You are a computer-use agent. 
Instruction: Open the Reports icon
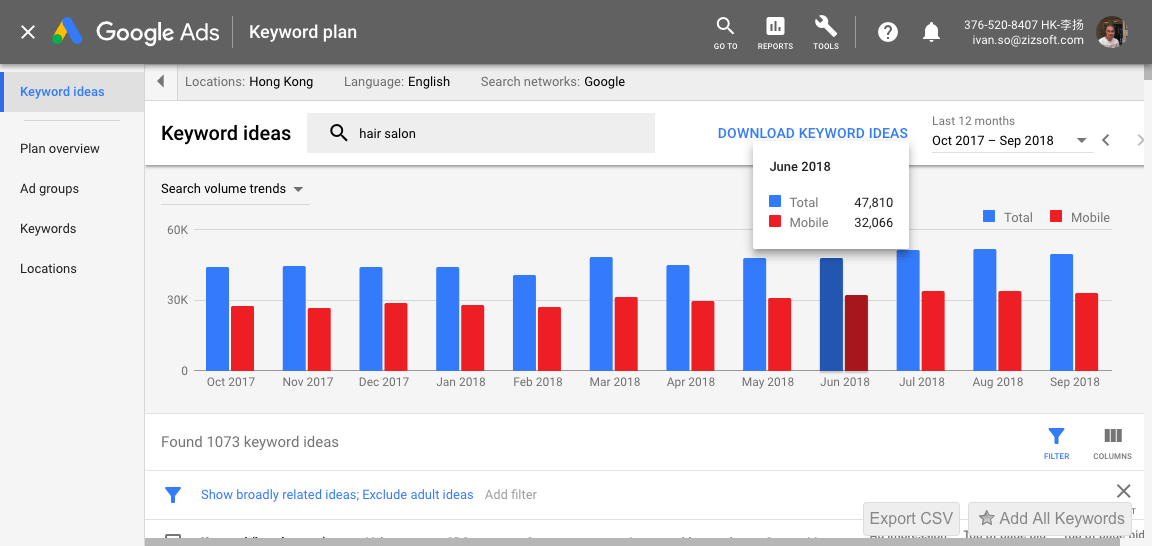coord(775,27)
